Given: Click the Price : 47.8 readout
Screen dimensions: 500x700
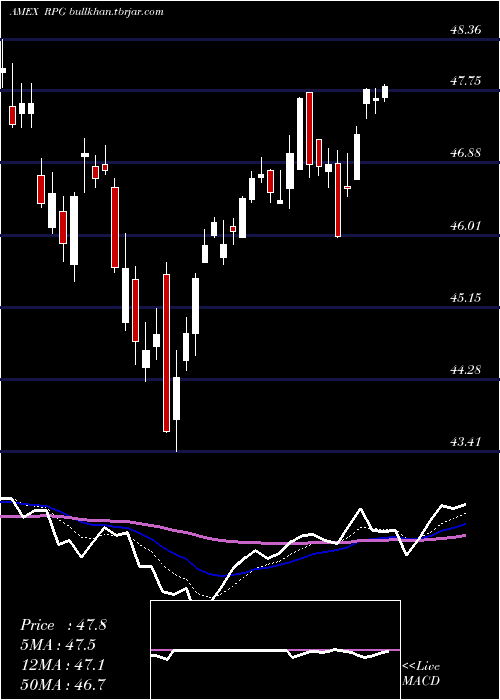Looking at the screenshot, I should pyautogui.click(x=63, y=625).
